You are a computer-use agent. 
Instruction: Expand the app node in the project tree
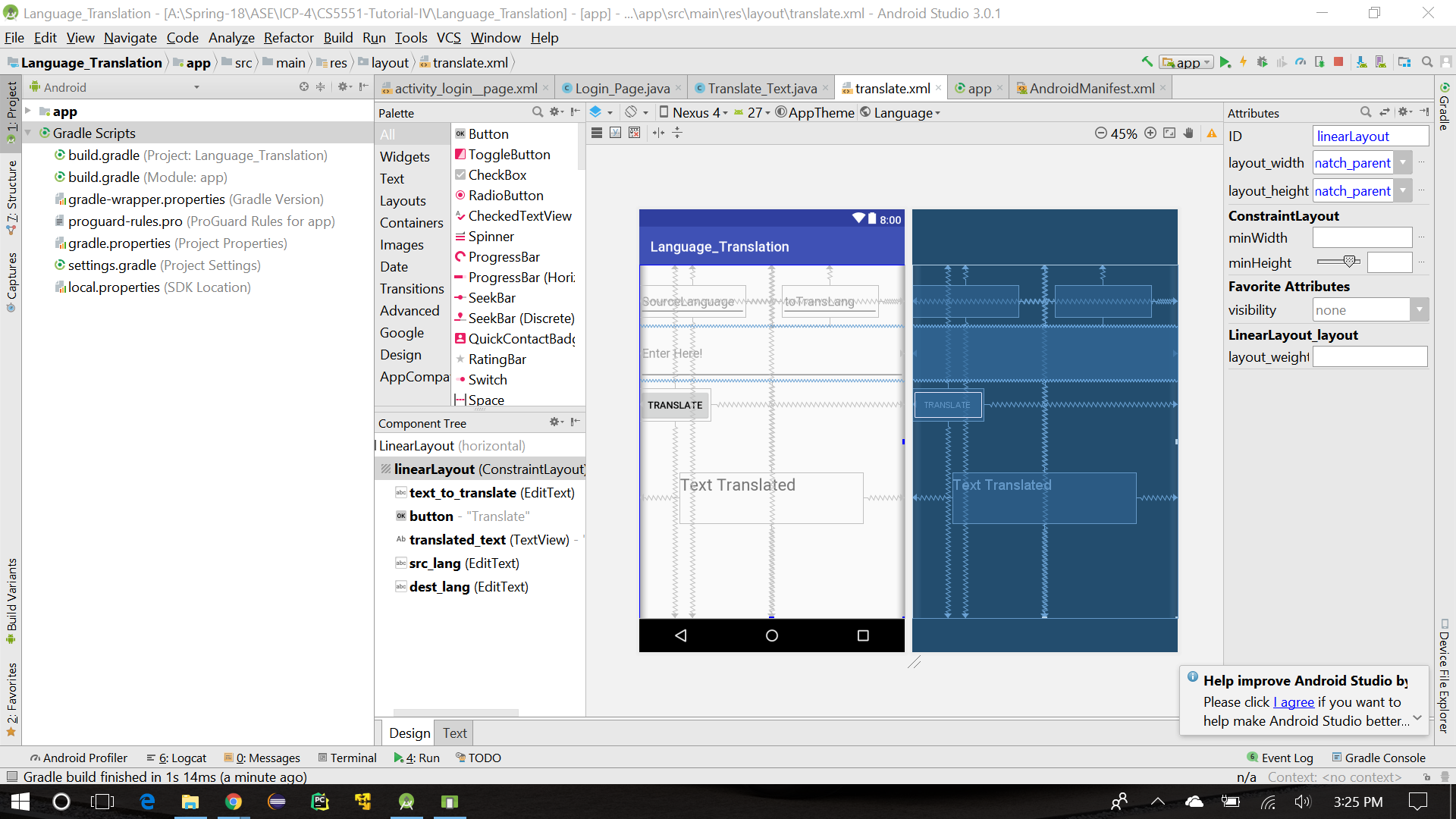(28, 111)
